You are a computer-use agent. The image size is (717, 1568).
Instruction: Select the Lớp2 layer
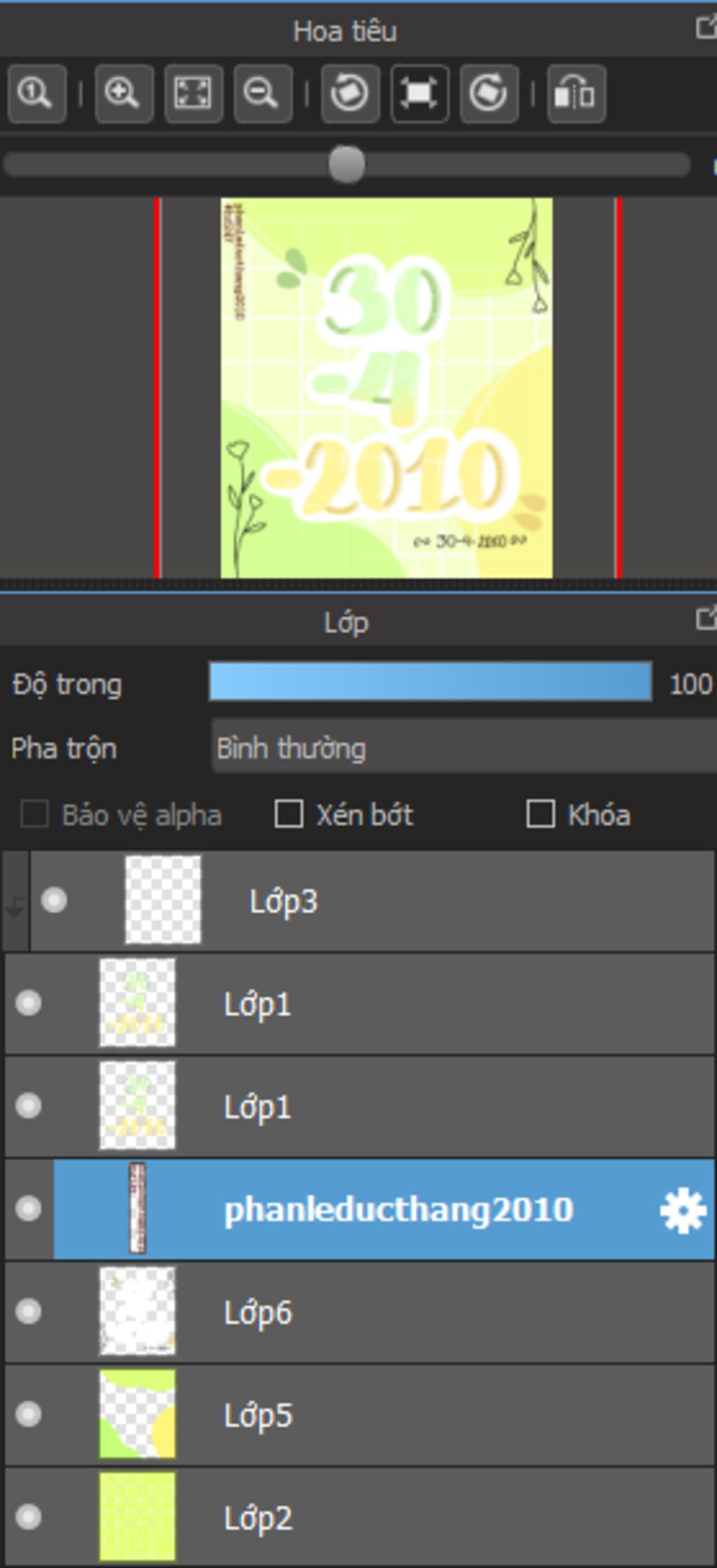click(359, 1517)
